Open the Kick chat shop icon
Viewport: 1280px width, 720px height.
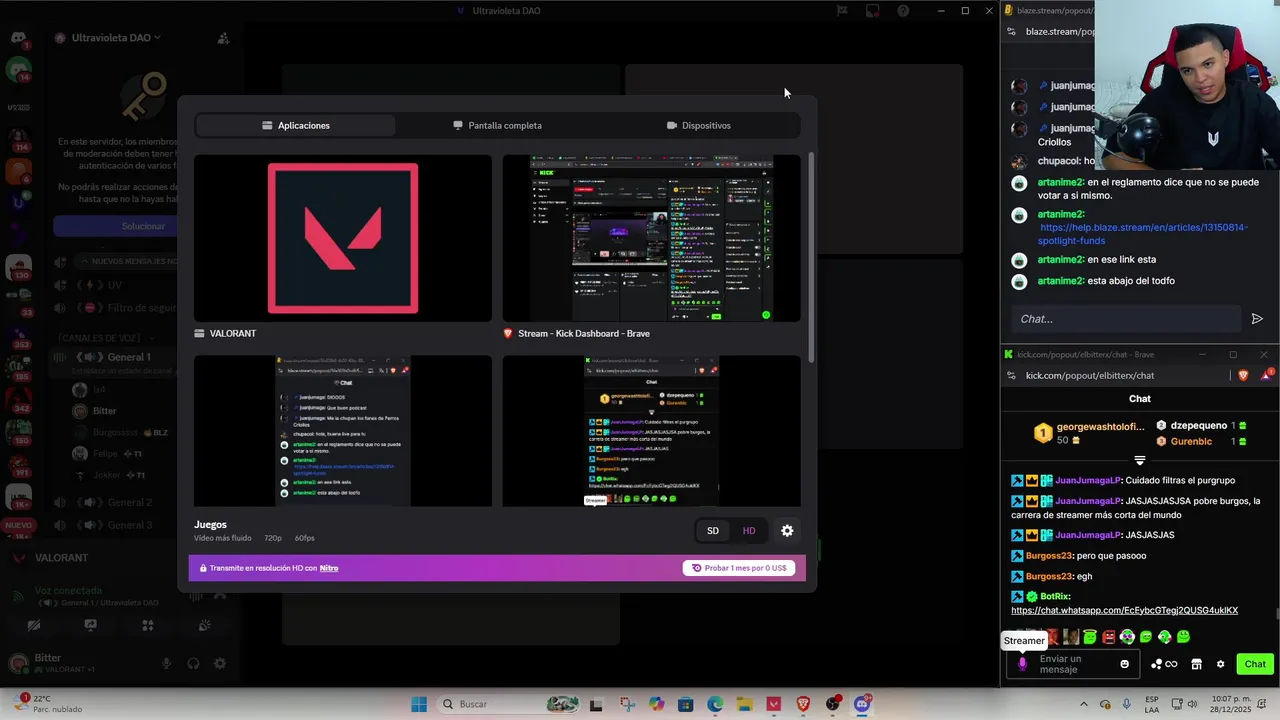pos(1196,664)
